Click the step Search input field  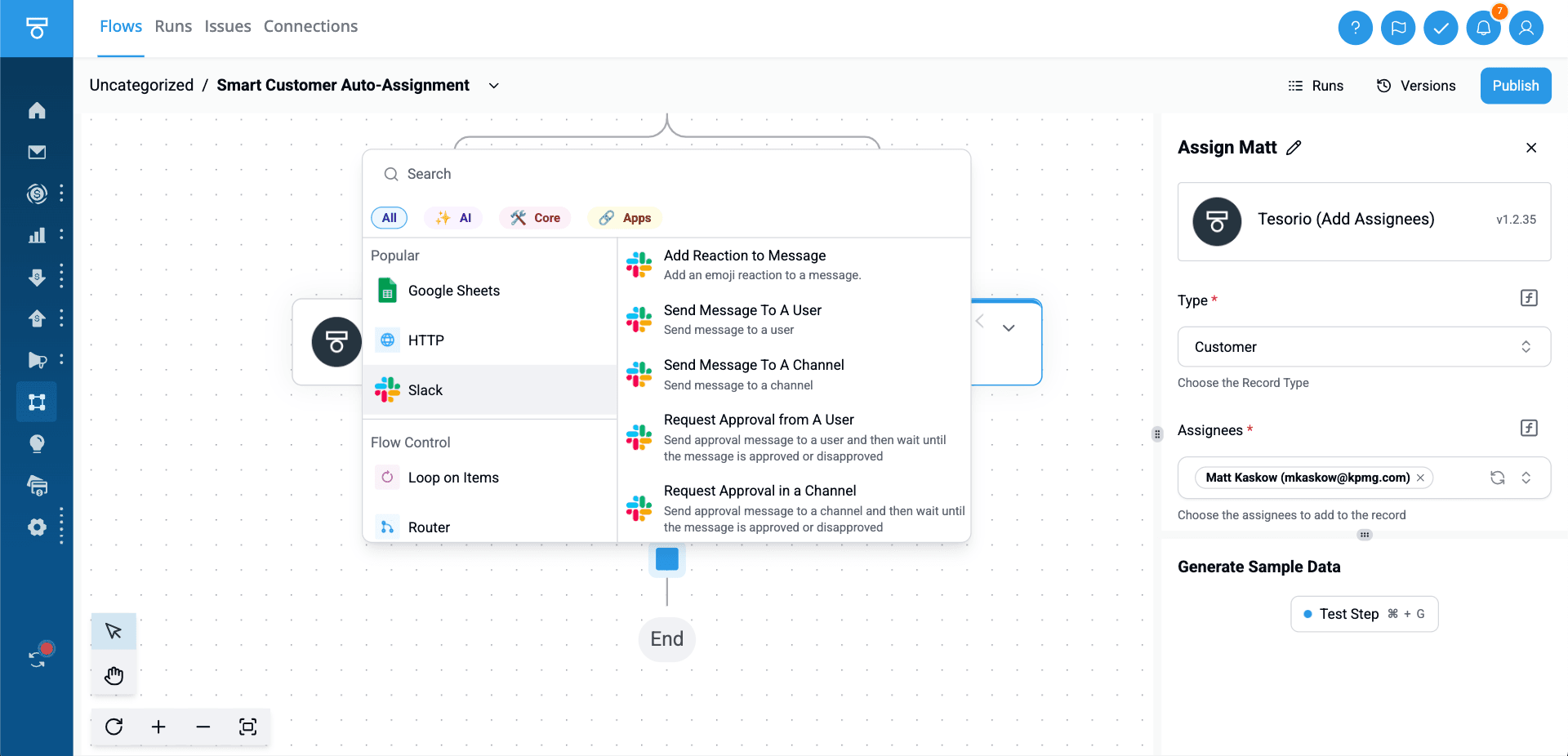tap(666, 174)
